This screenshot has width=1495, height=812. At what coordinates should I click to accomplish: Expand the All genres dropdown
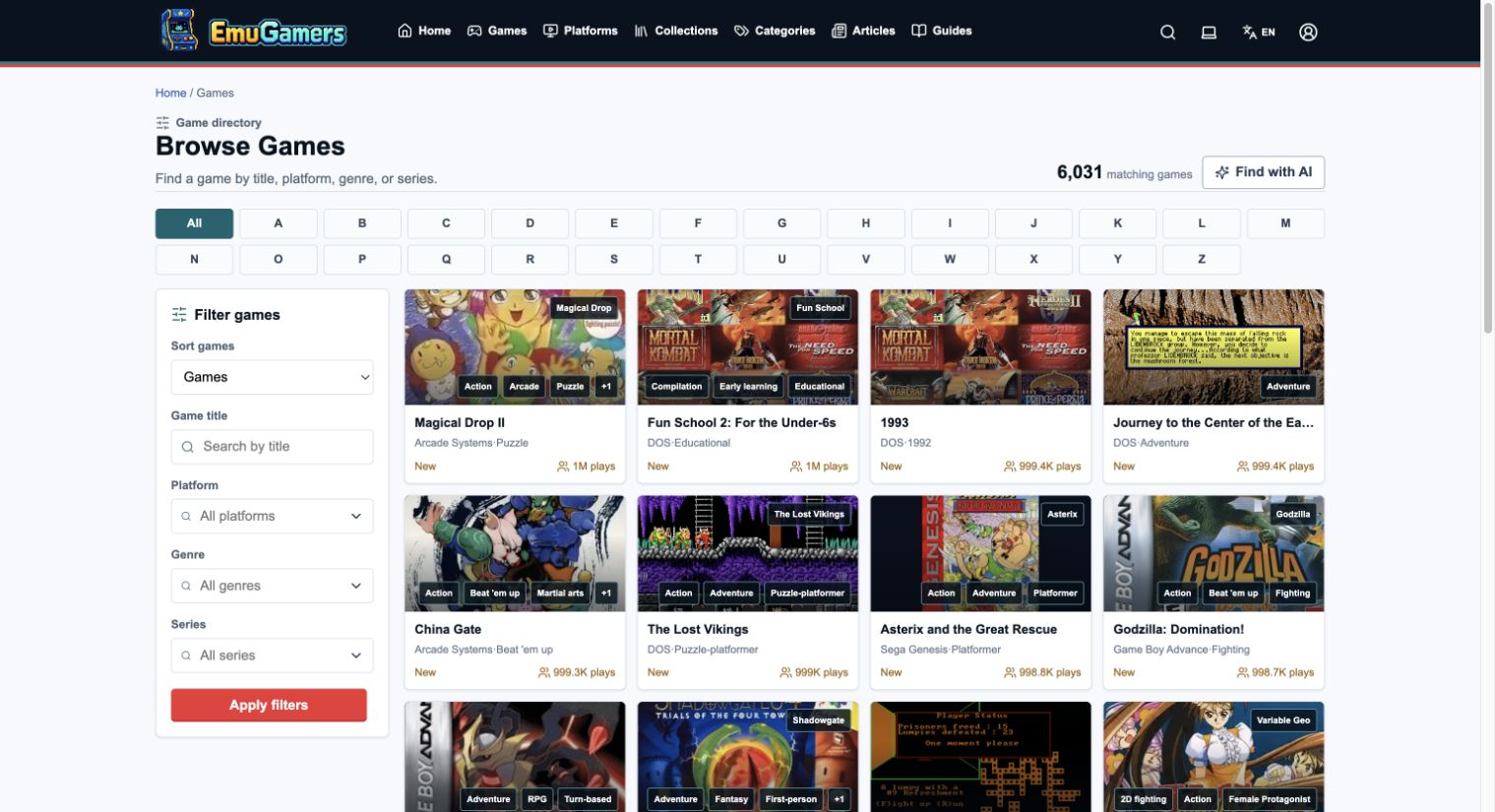click(x=272, y=586)
